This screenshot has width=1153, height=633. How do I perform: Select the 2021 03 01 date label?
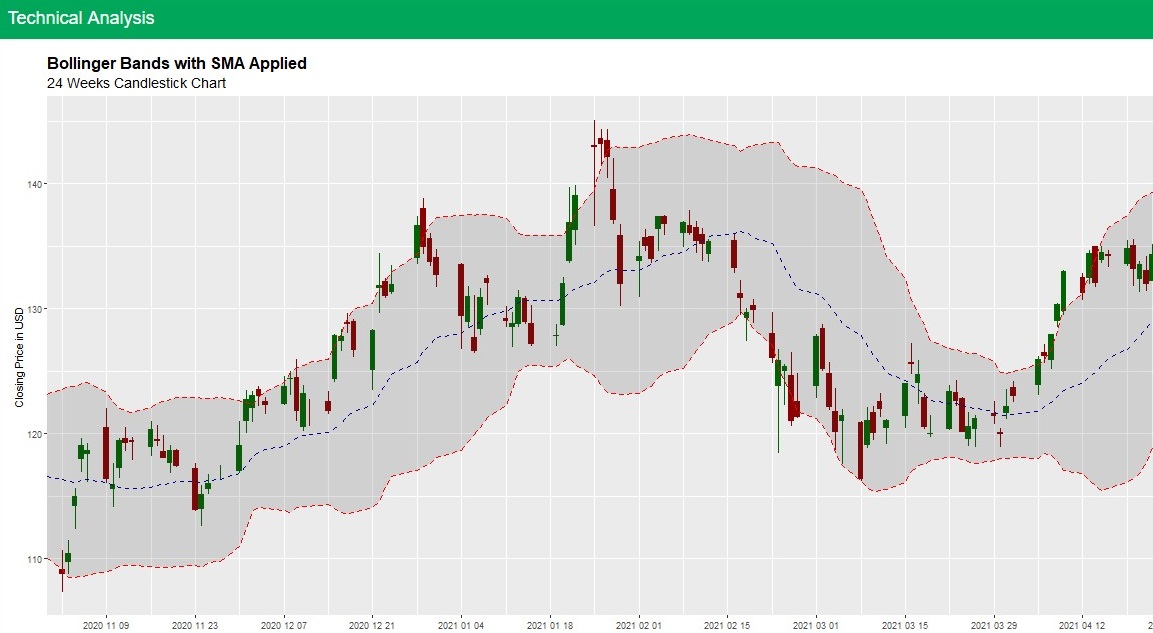click(x=816, y=625)
